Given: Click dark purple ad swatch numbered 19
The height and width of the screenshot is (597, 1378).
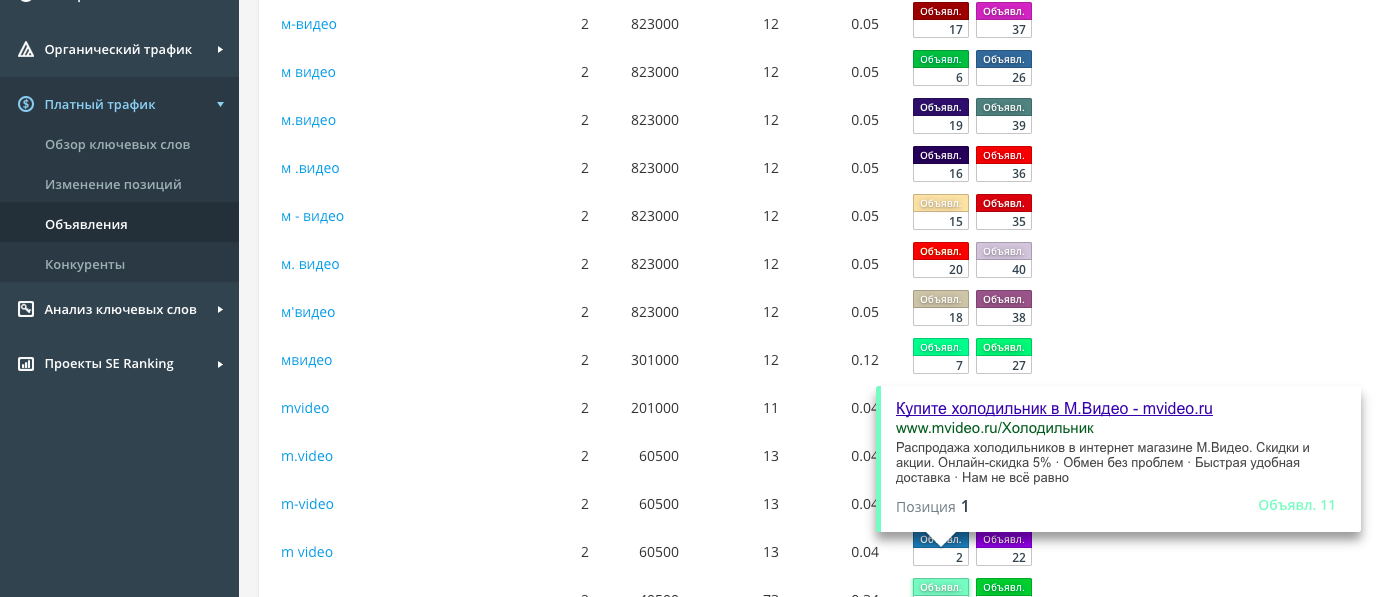Looking at the screenshot, I should 941,116.
